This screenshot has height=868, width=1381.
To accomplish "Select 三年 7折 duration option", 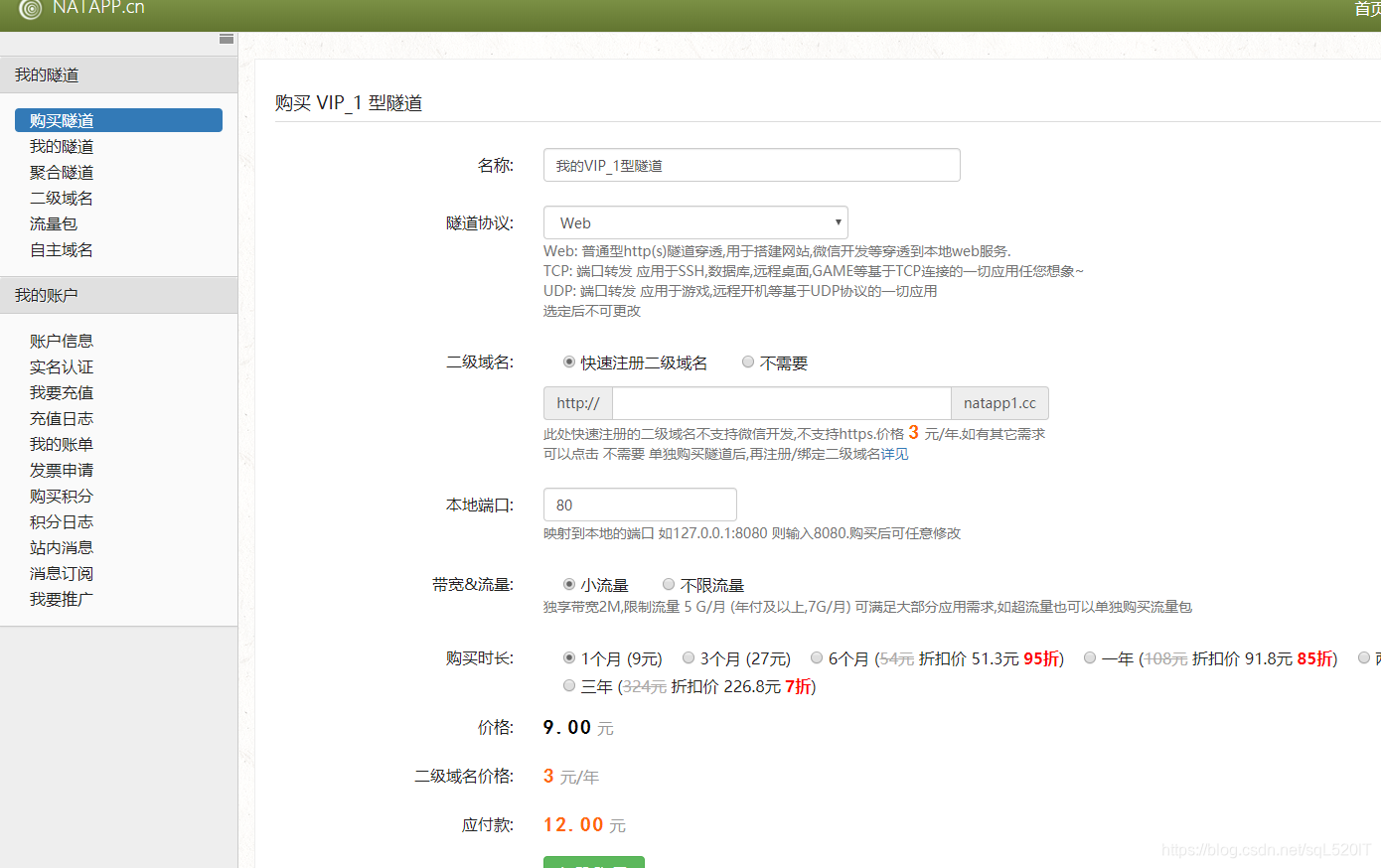I will 569,686.
